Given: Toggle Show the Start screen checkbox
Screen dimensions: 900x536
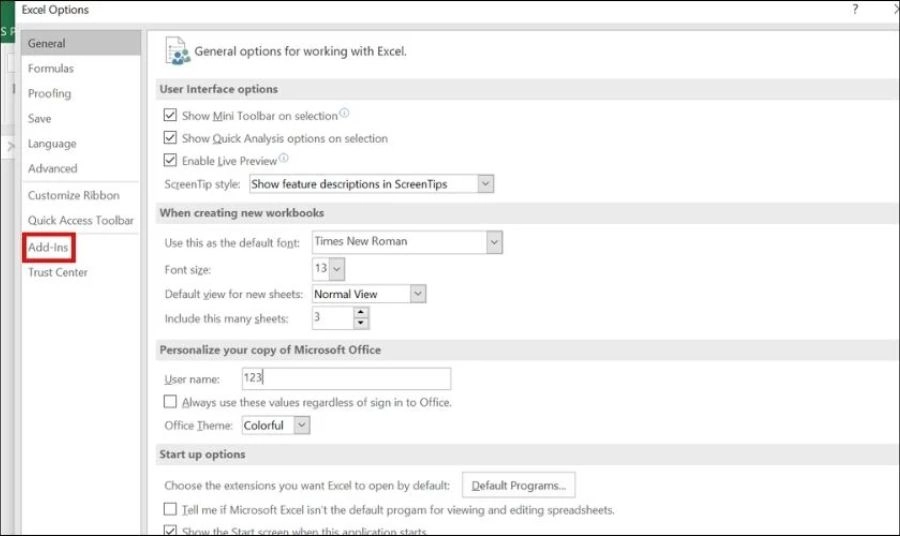Looking at the screenshot, I should (170, 530).
